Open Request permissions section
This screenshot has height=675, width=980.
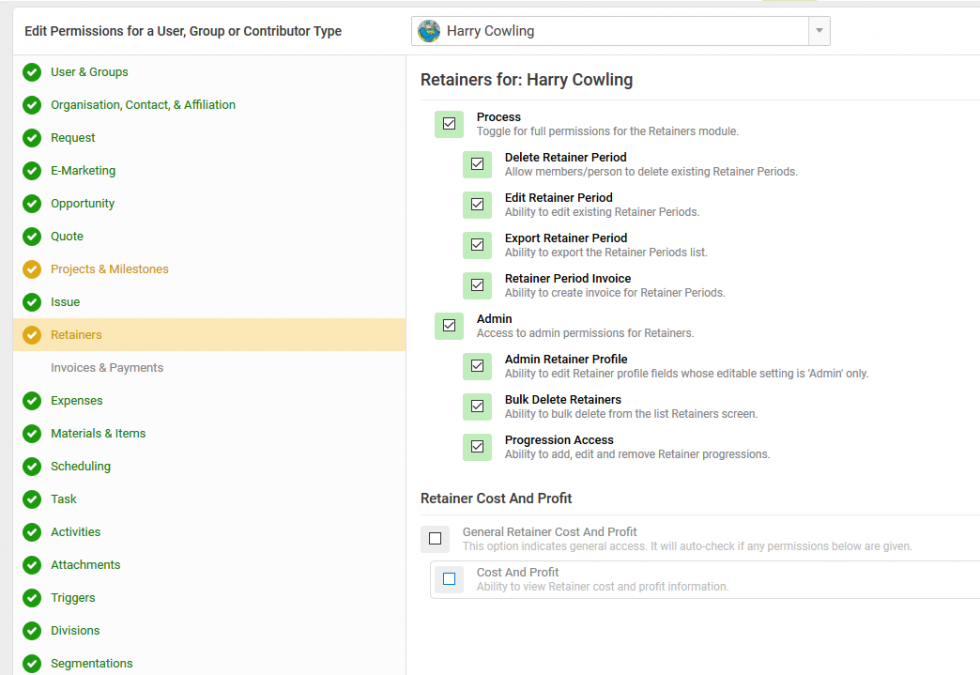click(x=73, y=138)
